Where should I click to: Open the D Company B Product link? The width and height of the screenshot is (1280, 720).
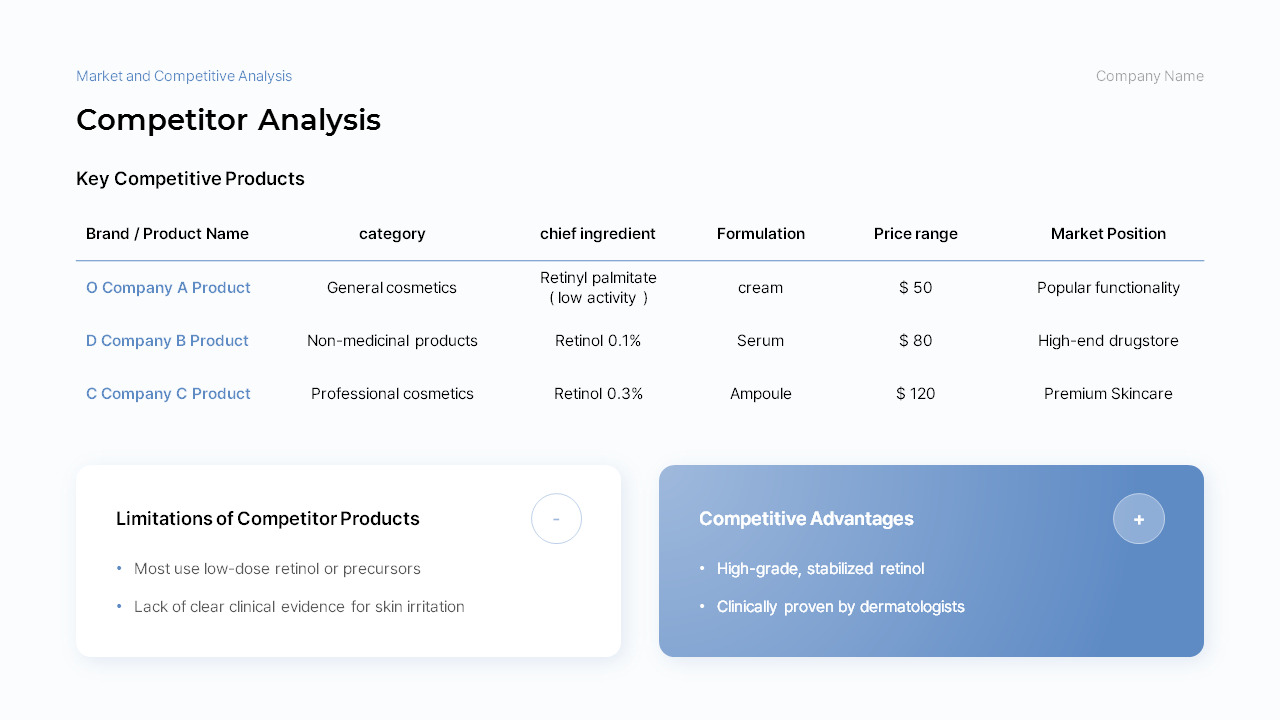167,341
